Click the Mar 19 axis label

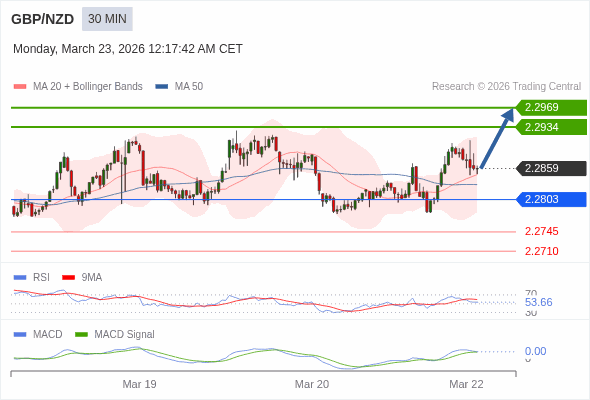(140, 384)
